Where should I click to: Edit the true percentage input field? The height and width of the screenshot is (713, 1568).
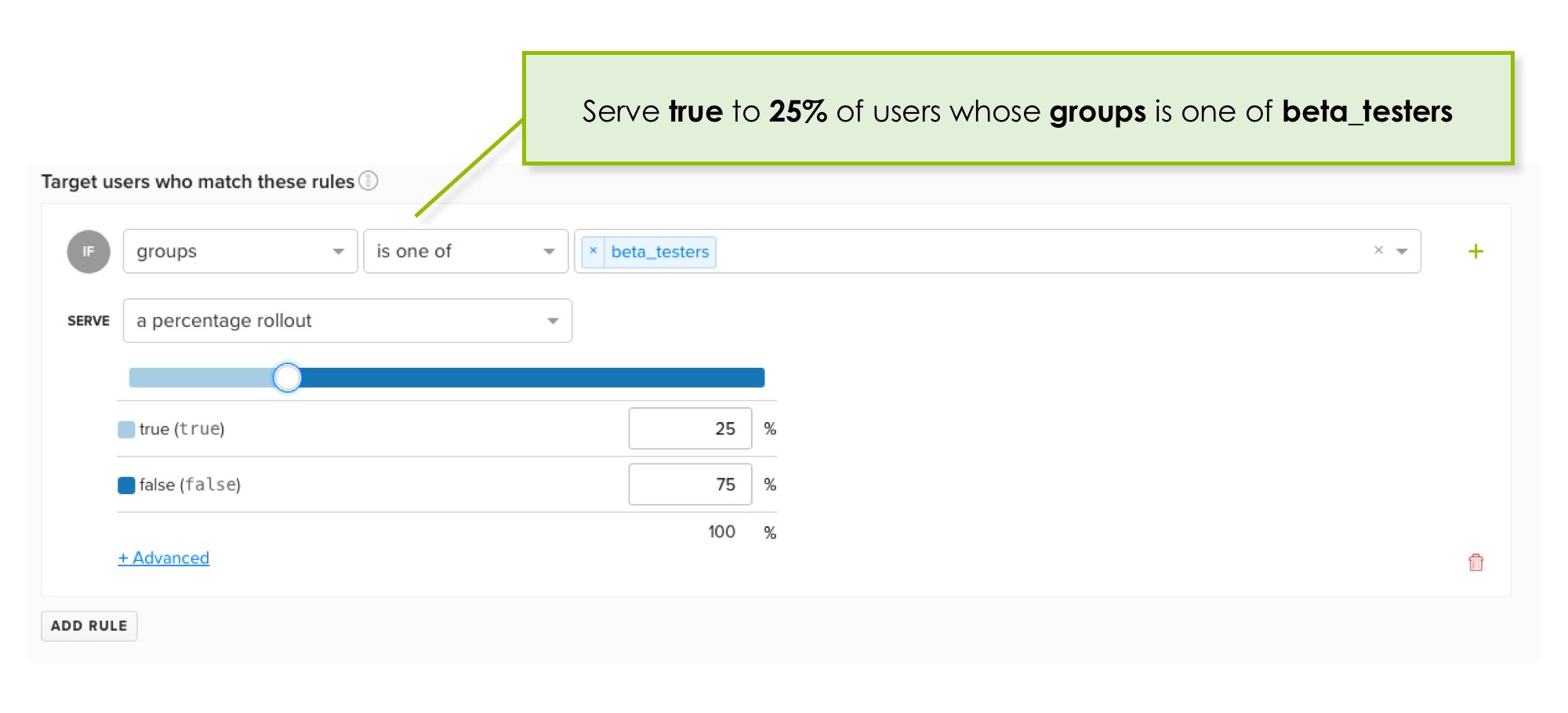tap(690, 428)
